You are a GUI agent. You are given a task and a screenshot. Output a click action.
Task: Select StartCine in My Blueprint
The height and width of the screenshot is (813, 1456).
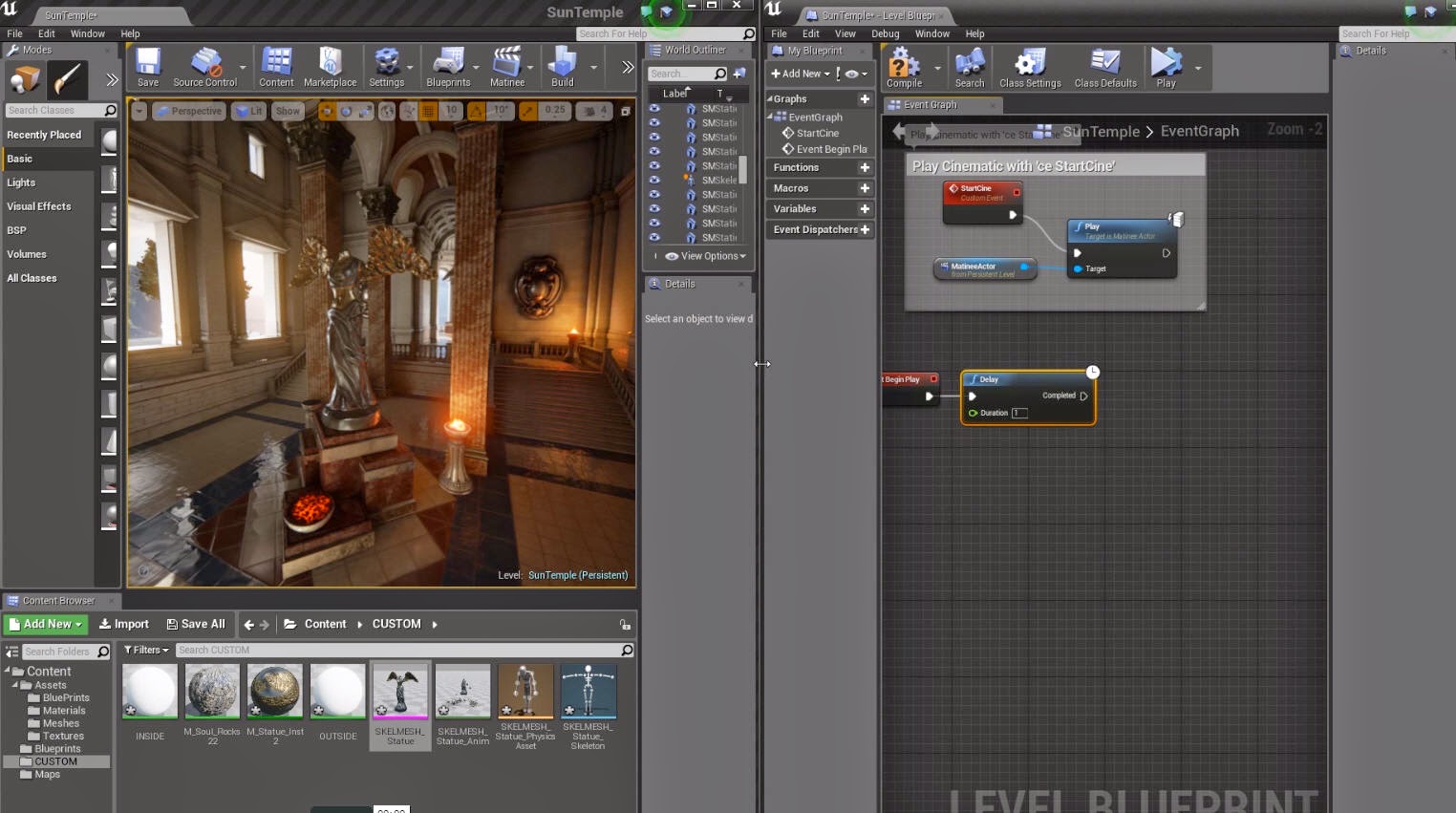pyautogui.click(x=818, y=134)
